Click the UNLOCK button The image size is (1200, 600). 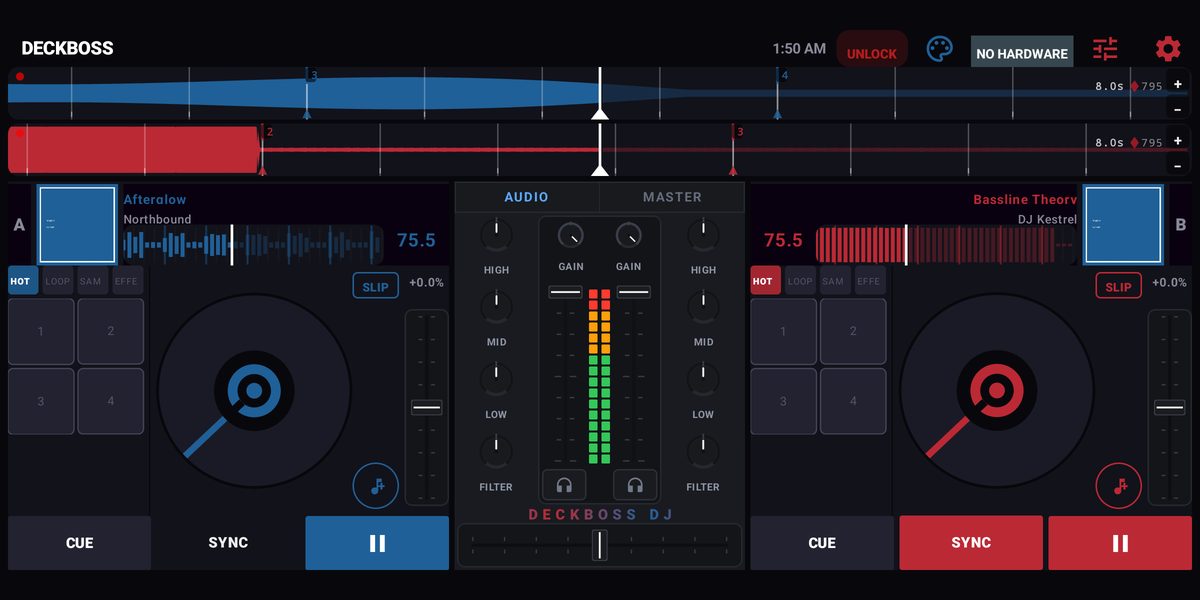coord(872,52)
